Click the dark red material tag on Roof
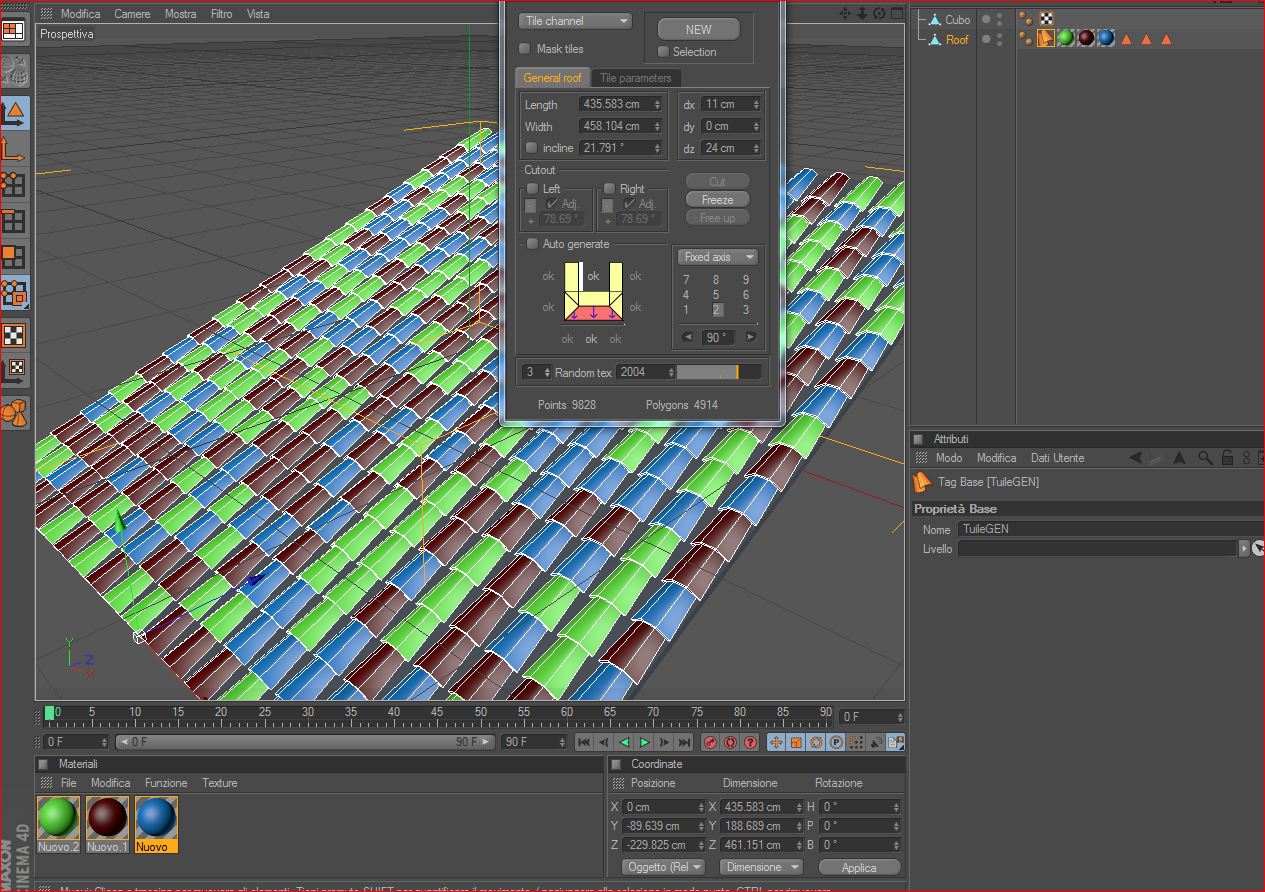 coord(1086,39)
